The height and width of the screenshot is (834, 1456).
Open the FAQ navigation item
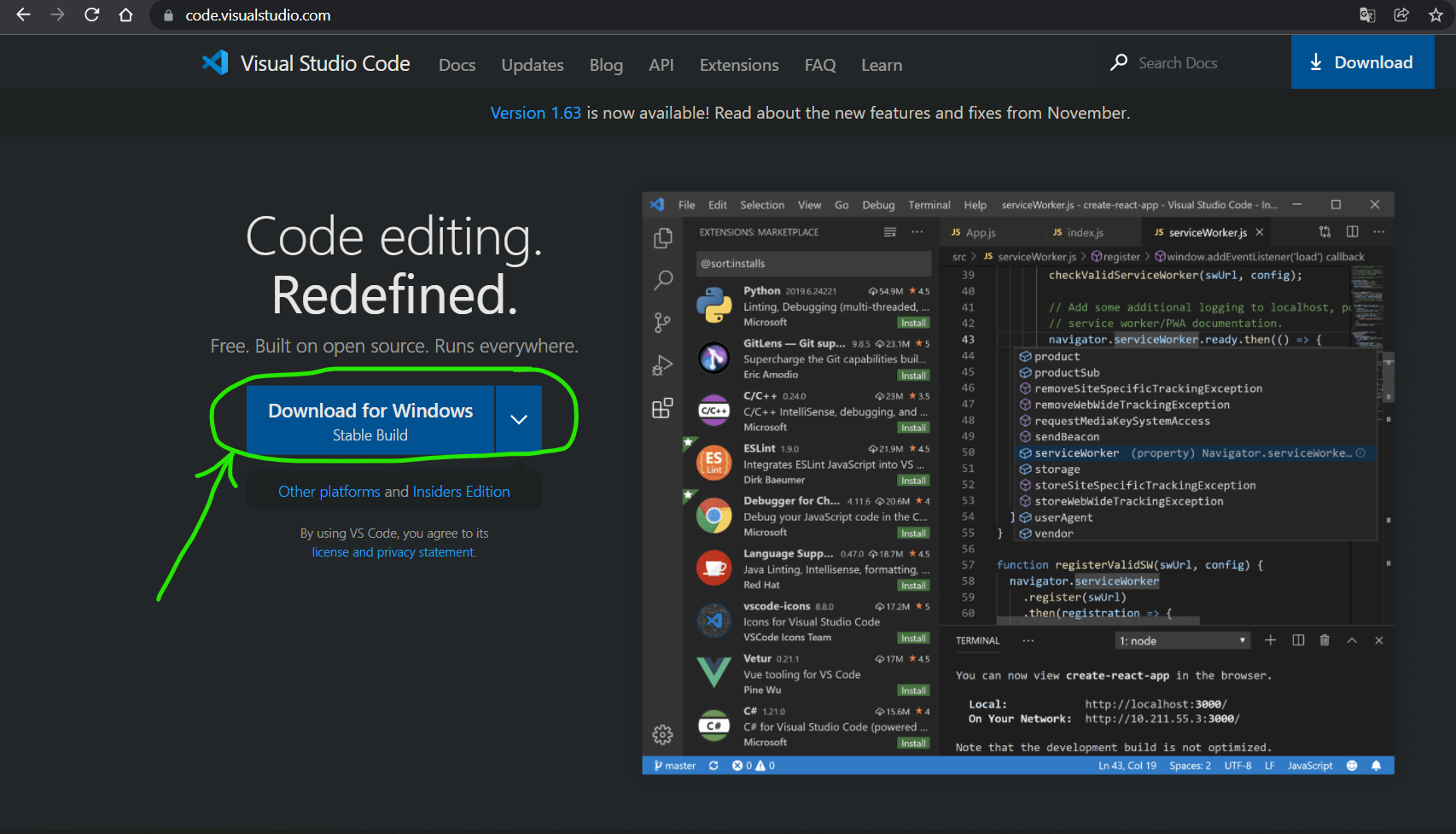pyautogui.click(x=820, y=65)
